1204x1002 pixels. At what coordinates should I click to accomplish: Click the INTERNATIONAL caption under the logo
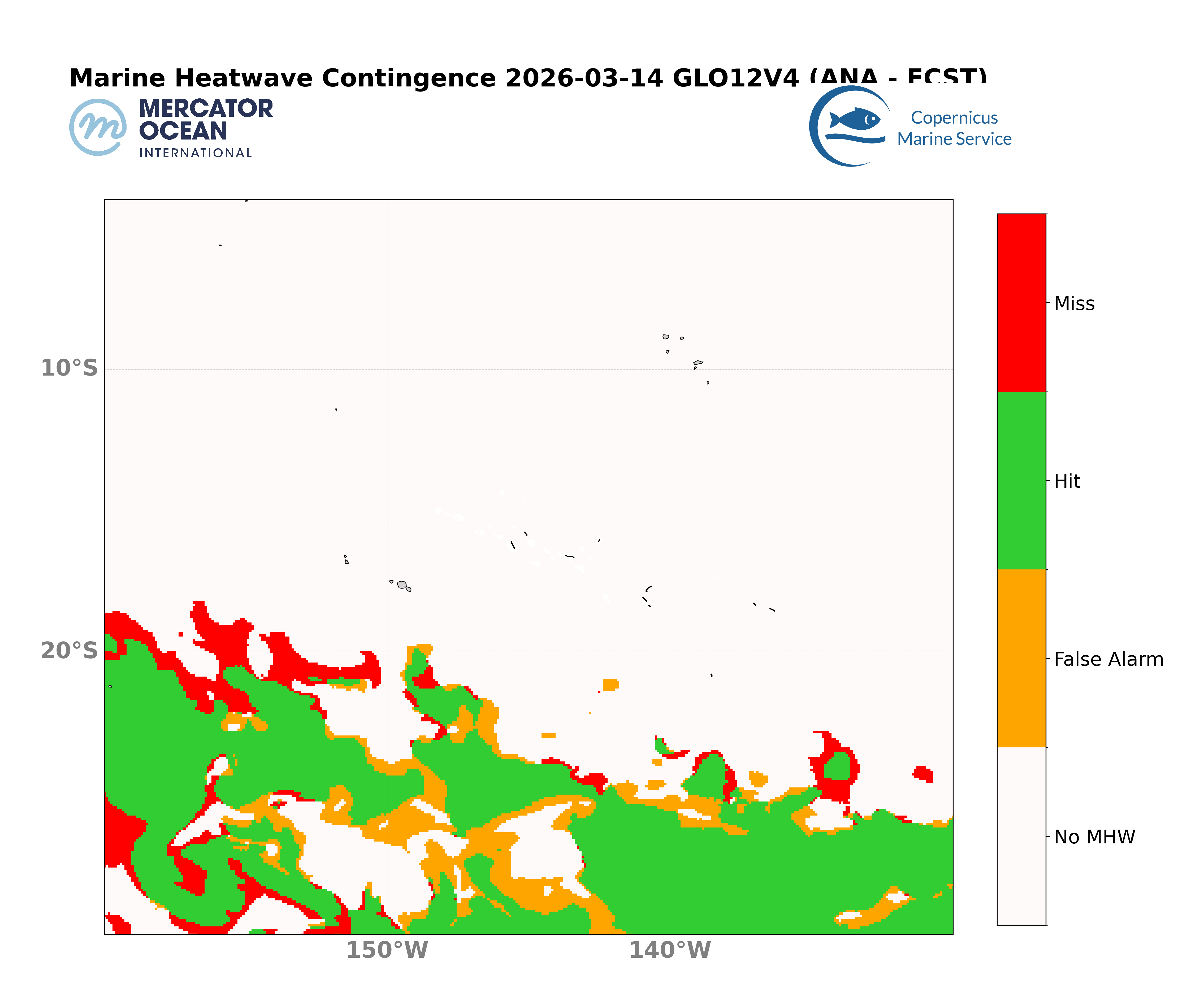196,153
